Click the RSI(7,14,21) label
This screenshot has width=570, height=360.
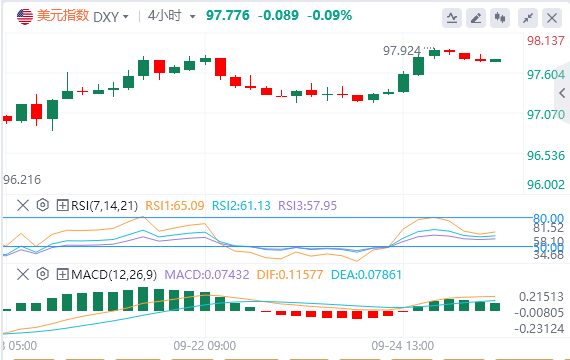(x=104, y=206)
